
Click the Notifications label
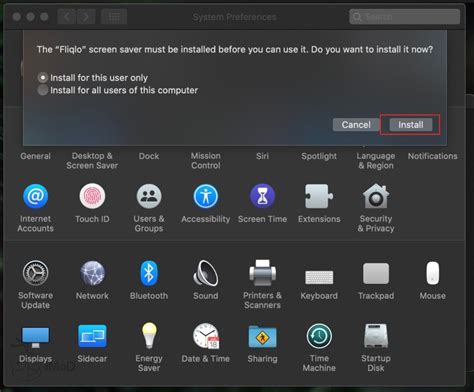click(x=433, y=156)
